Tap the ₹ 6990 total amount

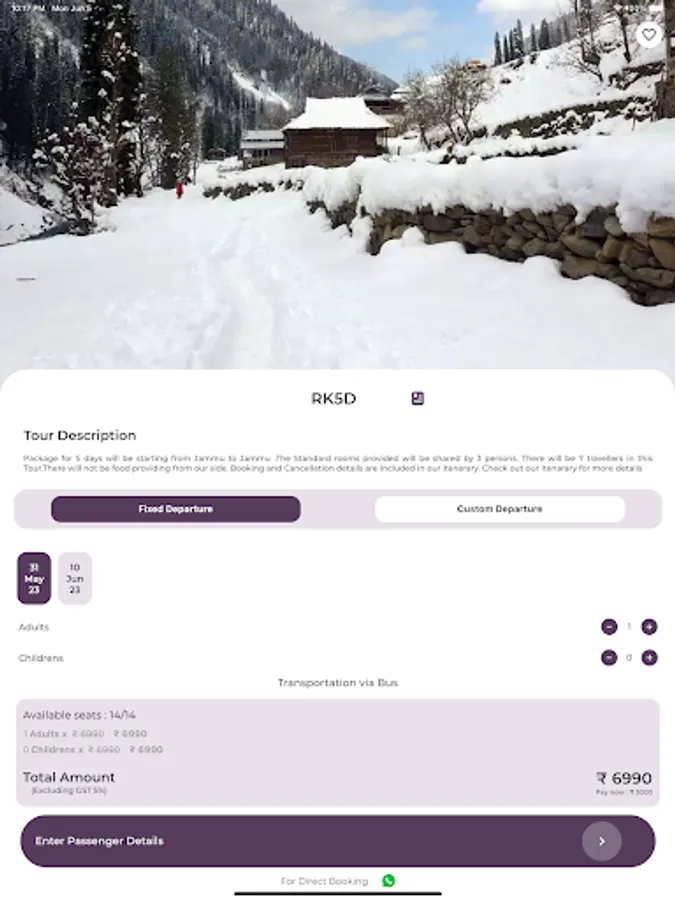coord(624,778)
